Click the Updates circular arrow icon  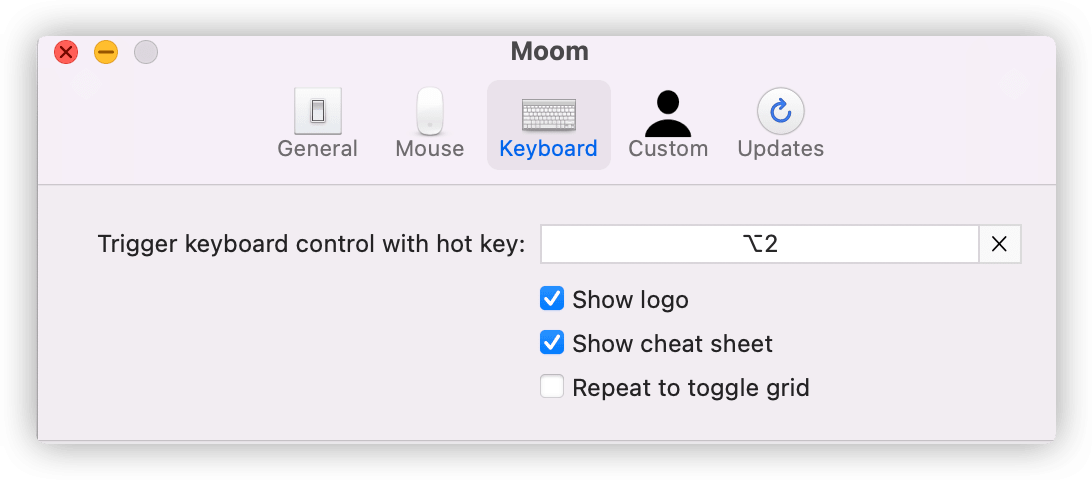pos(781,111)
